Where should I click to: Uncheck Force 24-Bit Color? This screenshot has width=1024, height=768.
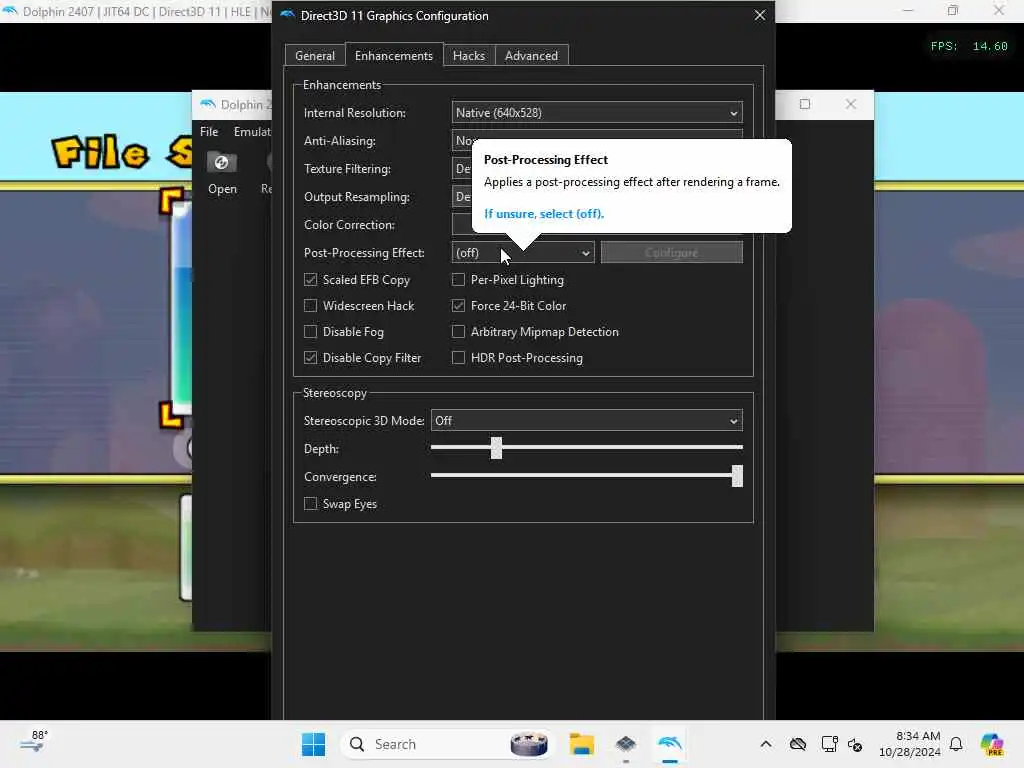point(458,306)
